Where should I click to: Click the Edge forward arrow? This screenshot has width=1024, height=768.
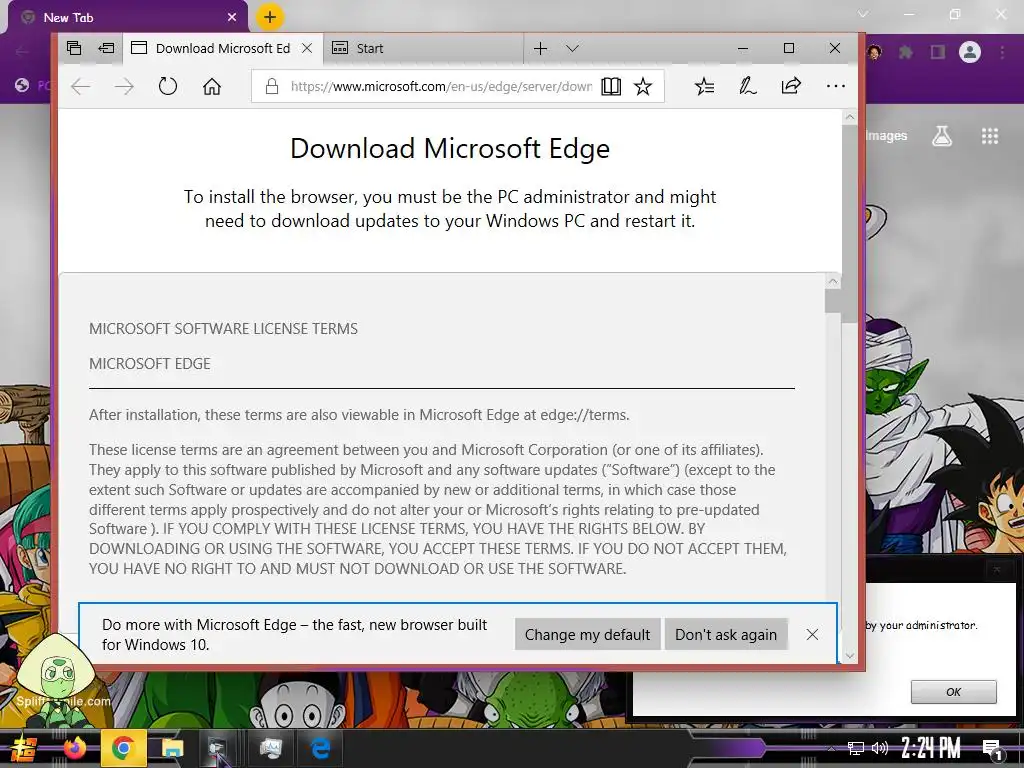pyautogui.click(x=124, y=86)
